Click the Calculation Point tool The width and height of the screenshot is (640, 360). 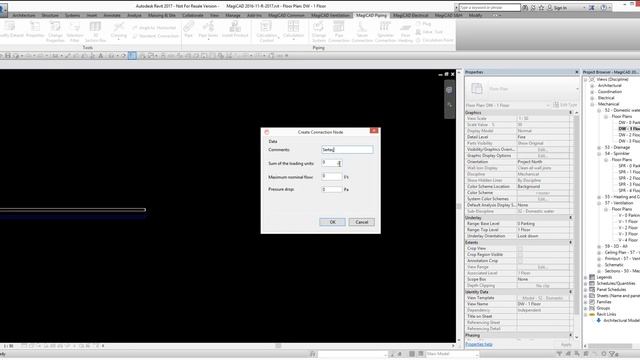pyautogui.click(x=435, y=40)
